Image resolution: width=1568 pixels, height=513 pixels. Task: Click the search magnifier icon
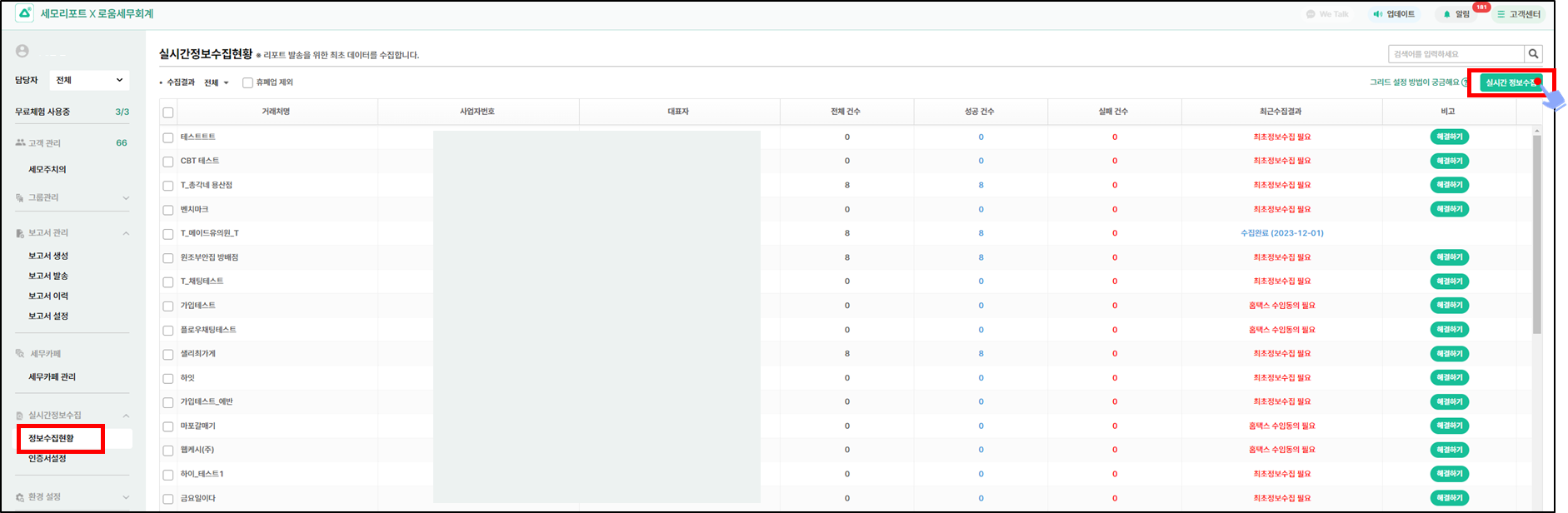pyautogui.click(x=1533, y=54)
